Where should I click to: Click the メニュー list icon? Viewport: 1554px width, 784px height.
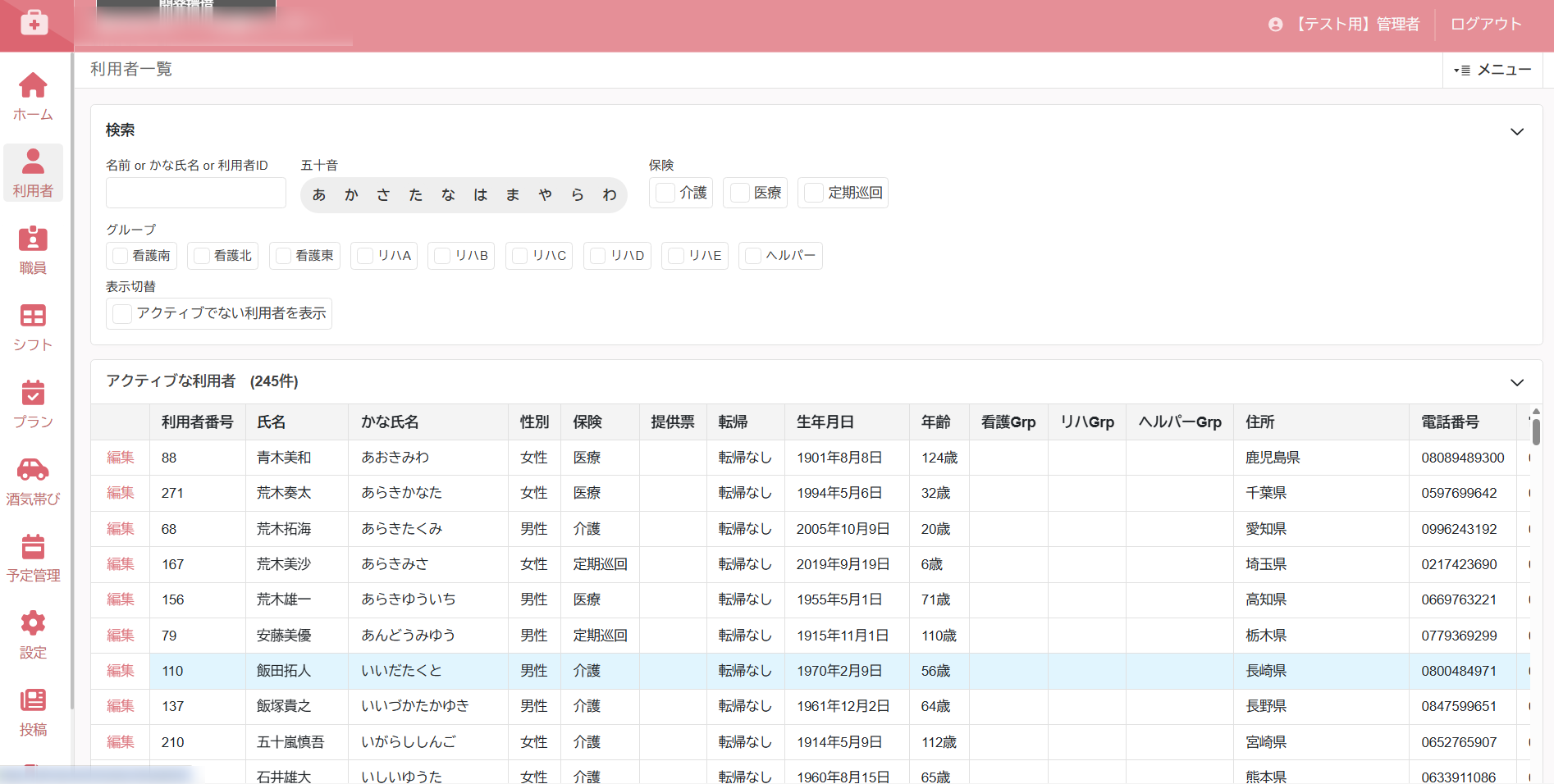1462,71
